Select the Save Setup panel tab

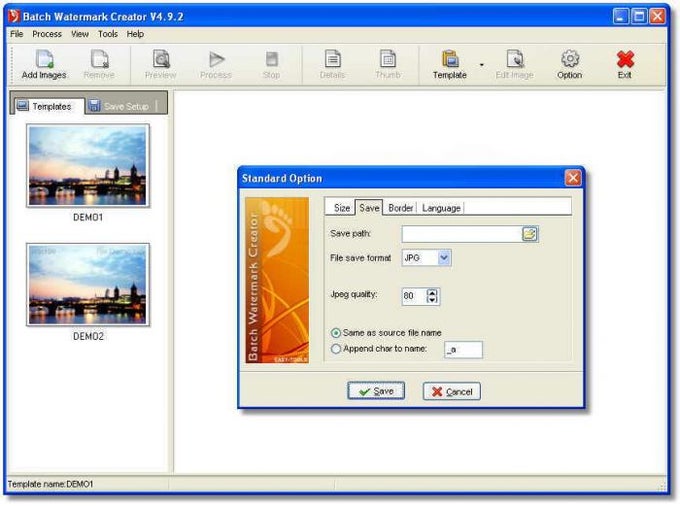(119, 106)
